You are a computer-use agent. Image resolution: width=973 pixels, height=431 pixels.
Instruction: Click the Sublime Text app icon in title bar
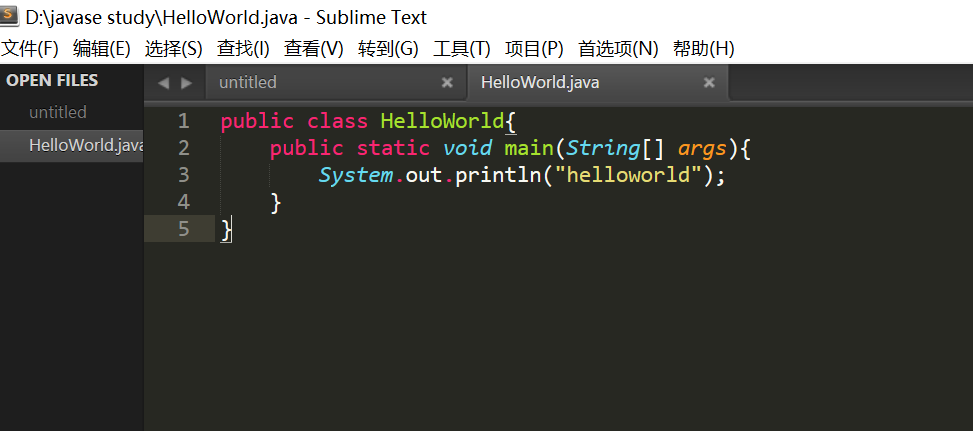[10, 17]
